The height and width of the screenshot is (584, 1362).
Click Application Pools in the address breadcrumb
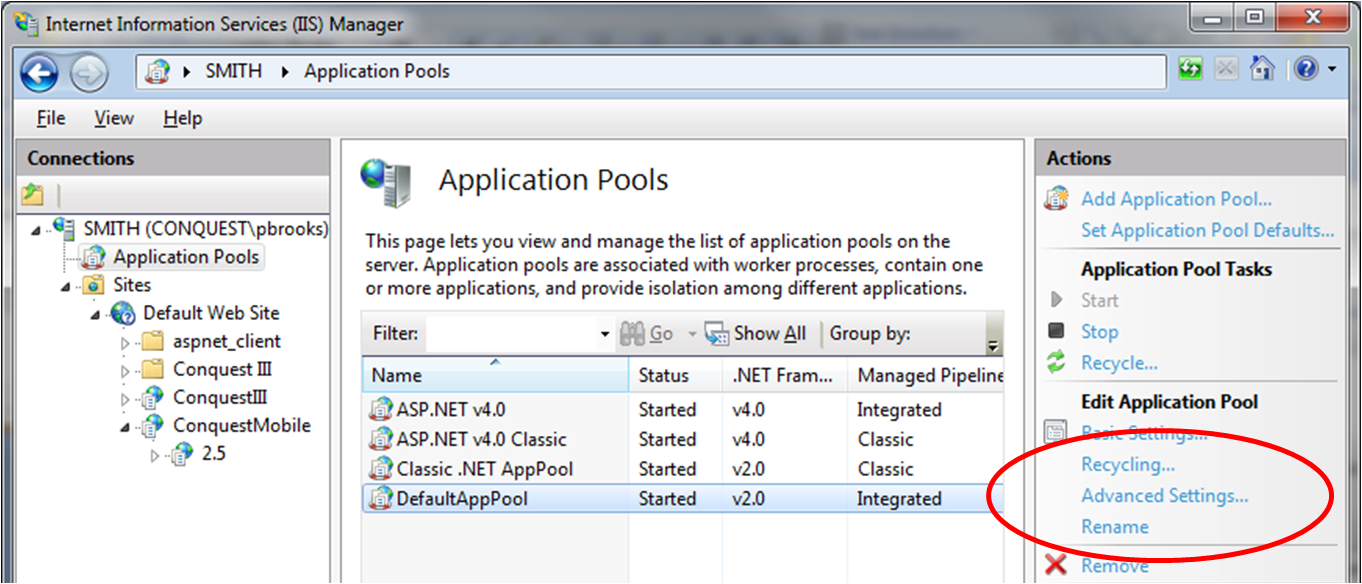(x=377, y=71)
